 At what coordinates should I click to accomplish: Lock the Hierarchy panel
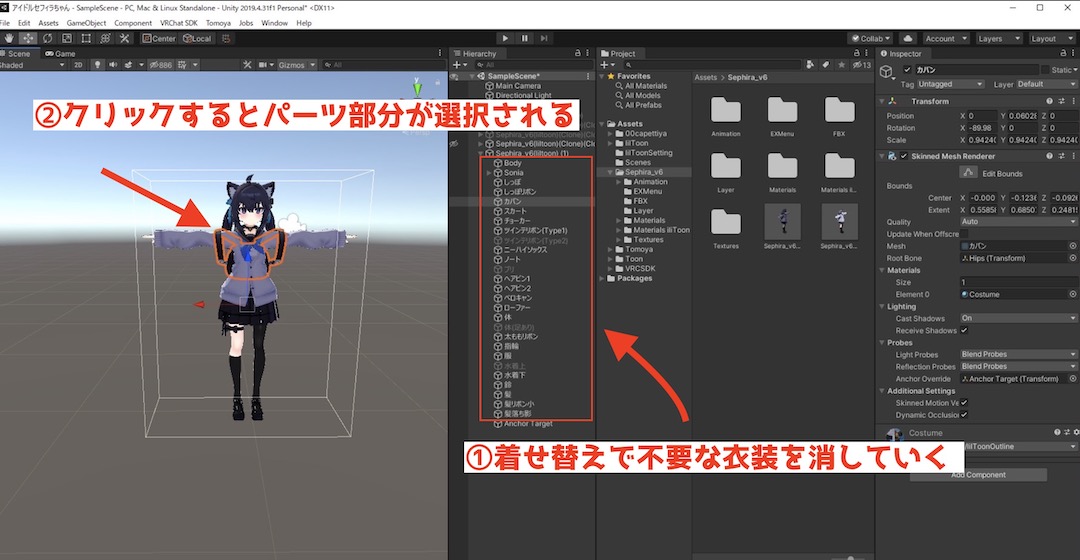pos(577,53)
